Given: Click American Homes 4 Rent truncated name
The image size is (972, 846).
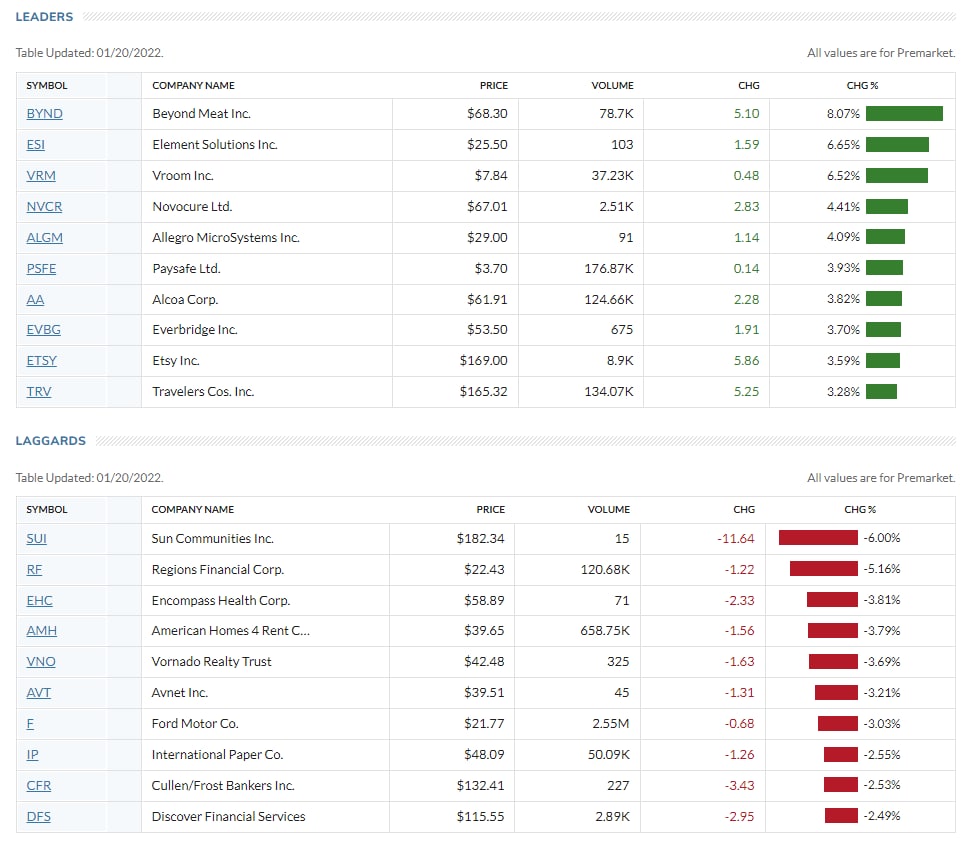Looking at the screenshot, I should pos(231,631).
